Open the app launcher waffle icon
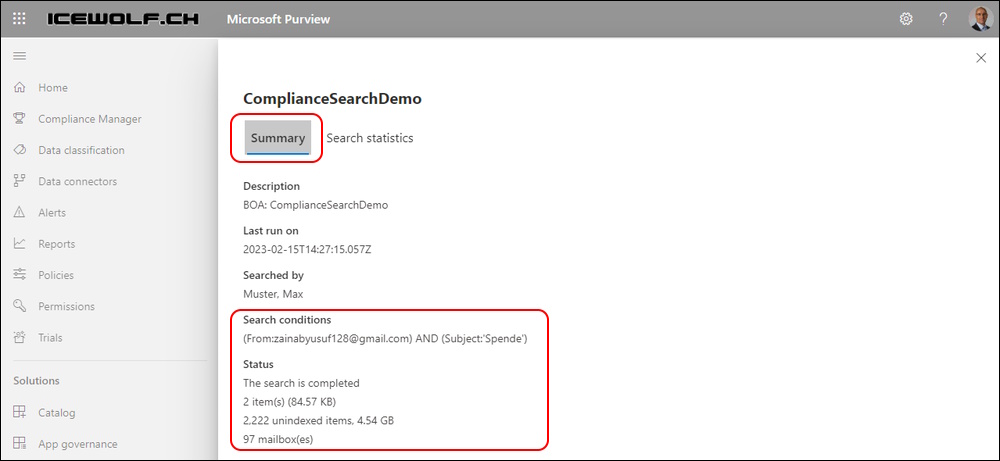 point(19,18)
